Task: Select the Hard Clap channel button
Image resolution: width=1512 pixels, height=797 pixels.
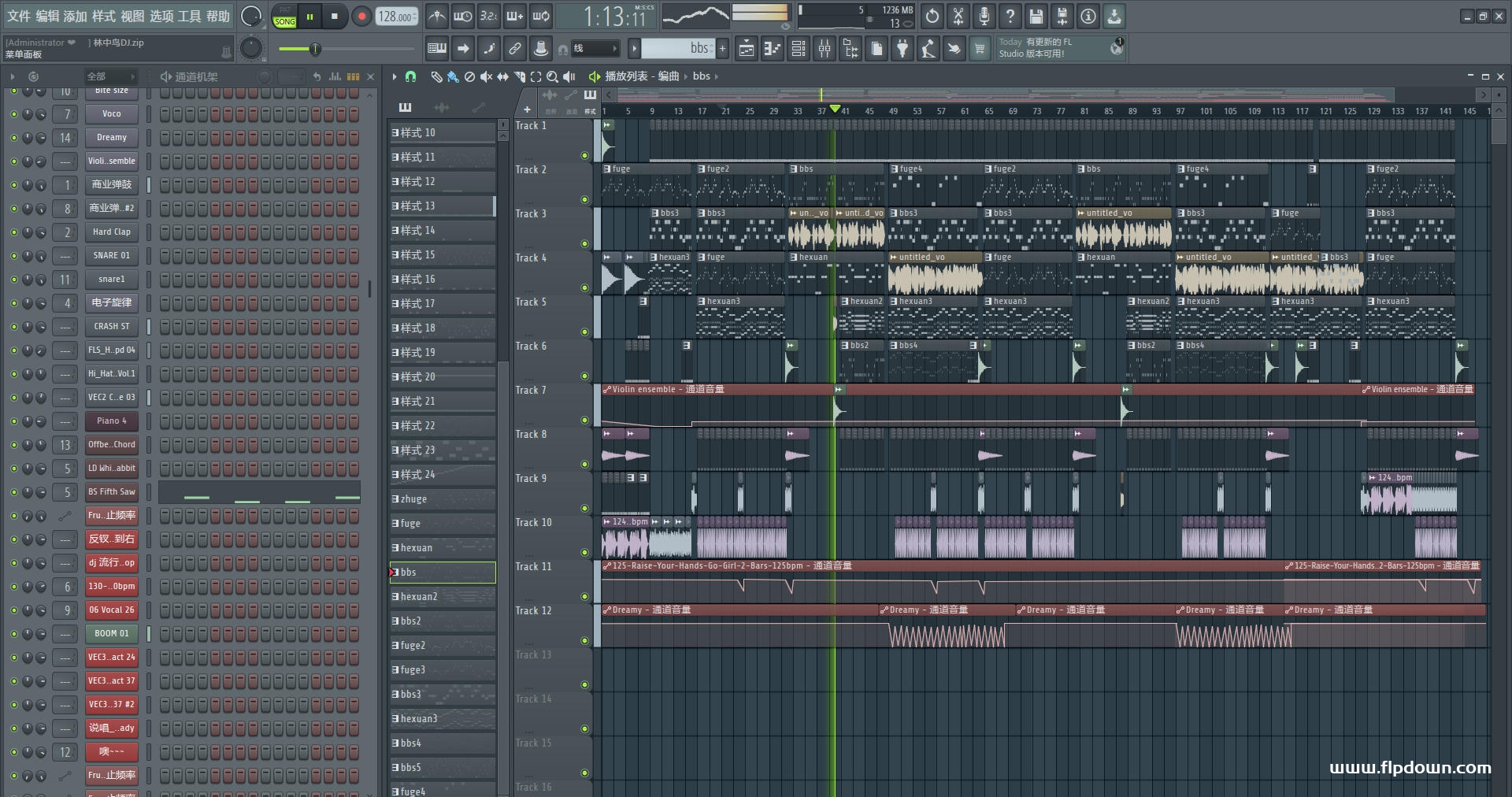Action: pos(111,232)
